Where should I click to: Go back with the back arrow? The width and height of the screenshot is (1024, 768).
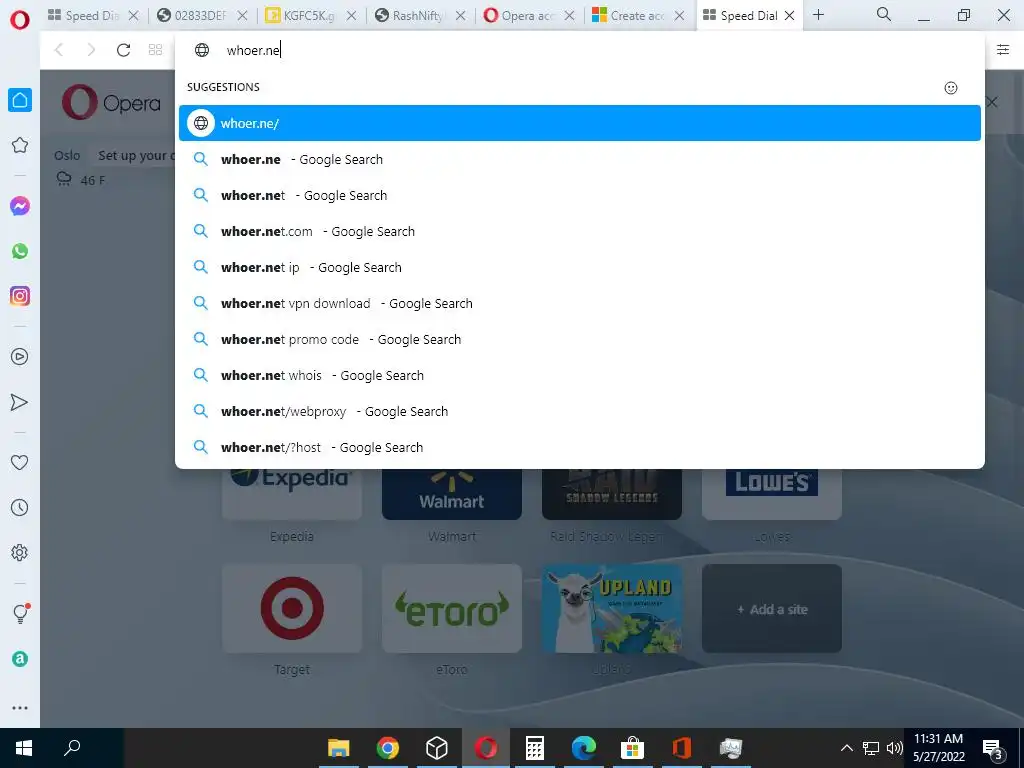click(59, 50)
